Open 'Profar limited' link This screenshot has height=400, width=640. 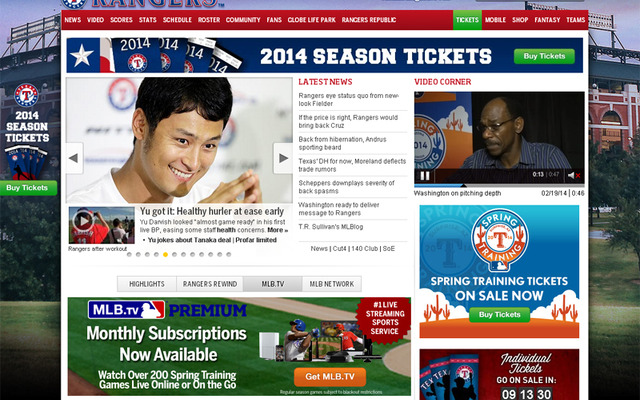pos(256,240)
